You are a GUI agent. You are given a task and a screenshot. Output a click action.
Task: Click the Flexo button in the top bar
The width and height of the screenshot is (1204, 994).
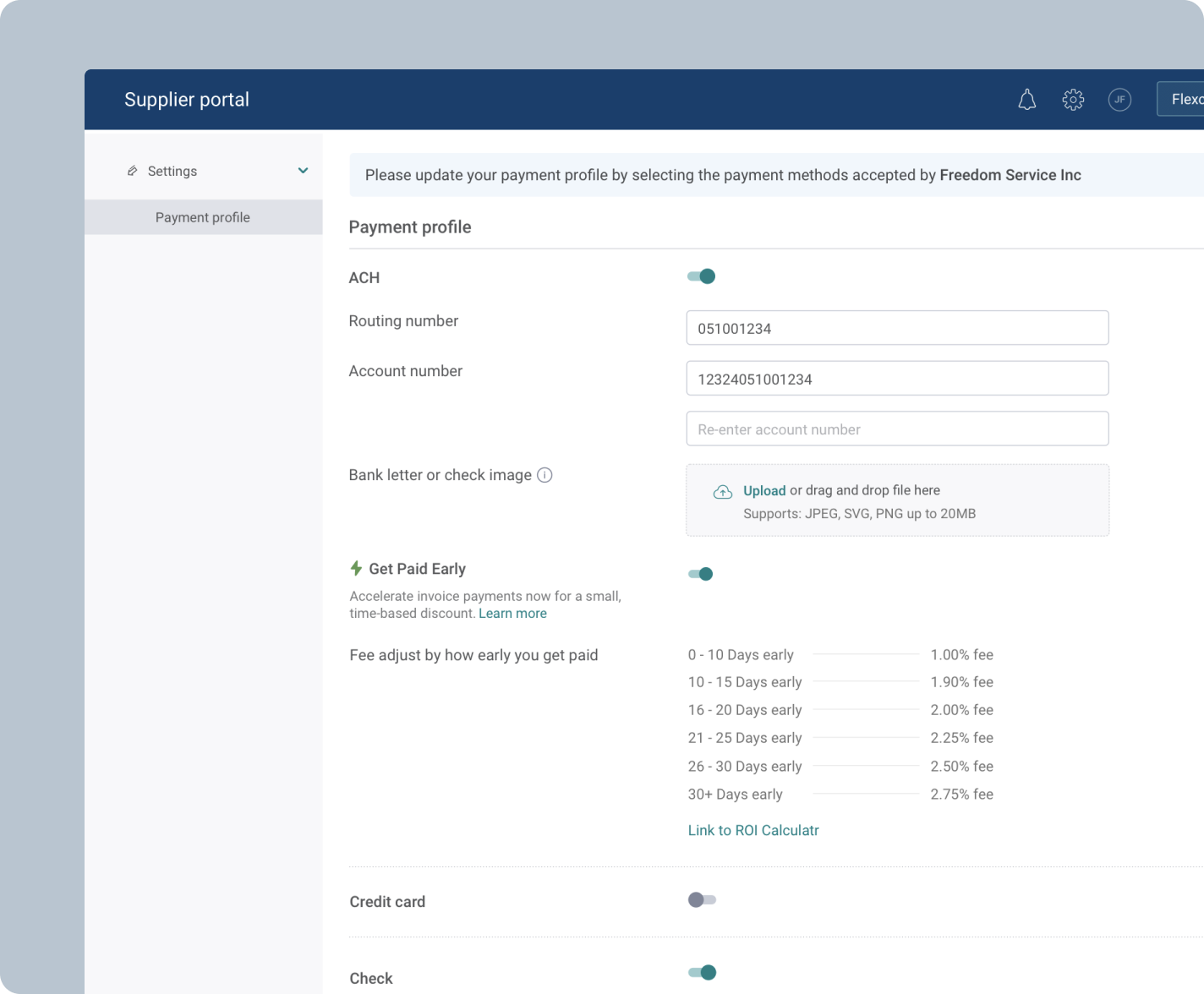coord(1184,99)
